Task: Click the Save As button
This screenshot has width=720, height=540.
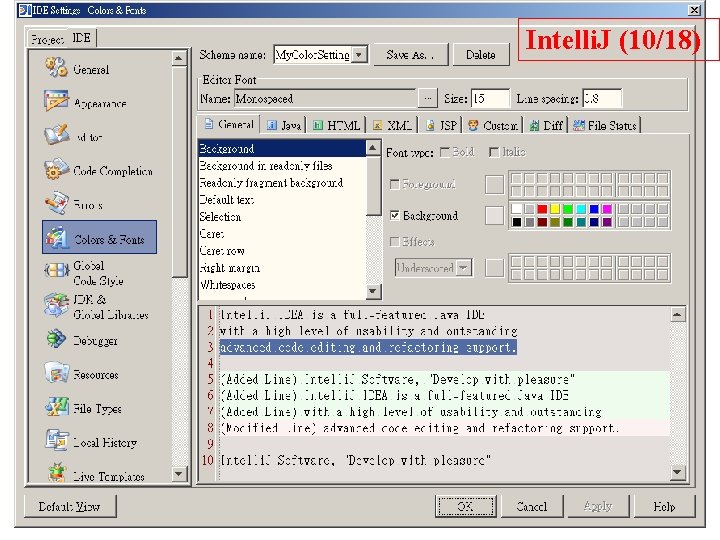Action: coord(410,55)
